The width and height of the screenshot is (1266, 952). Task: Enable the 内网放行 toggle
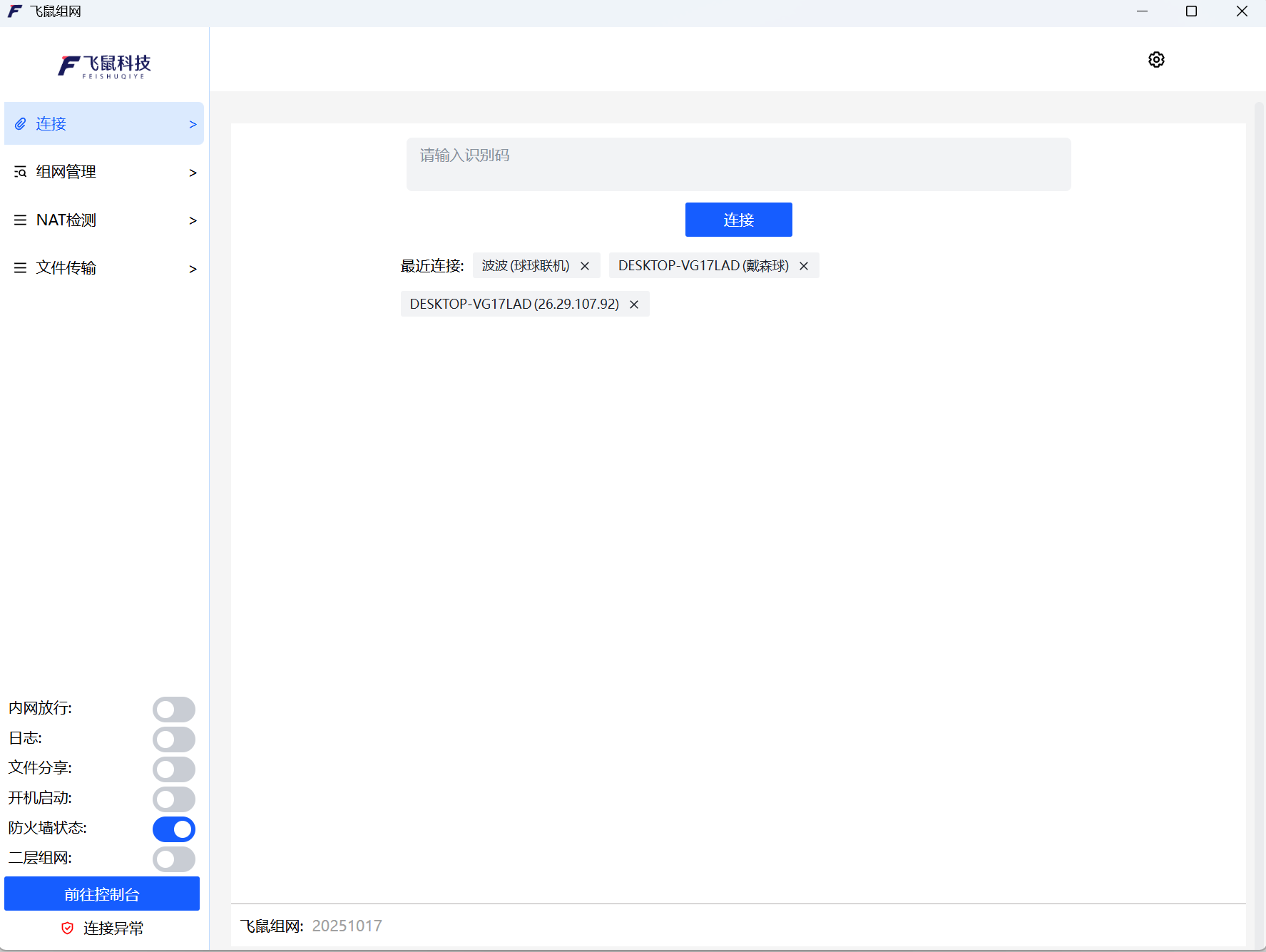[173, 710]
